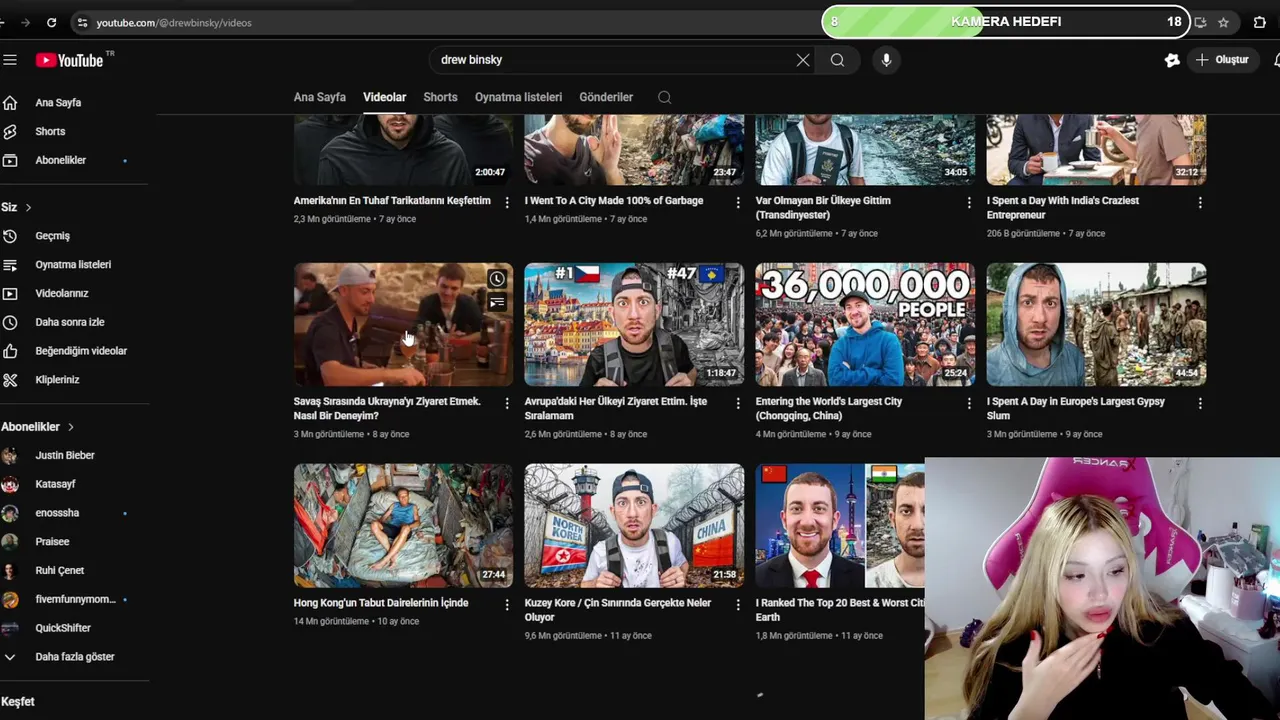Click the Kamera Hedefi progress bar
Screen dimensions: 1280x720
(x=1006, y=21)
